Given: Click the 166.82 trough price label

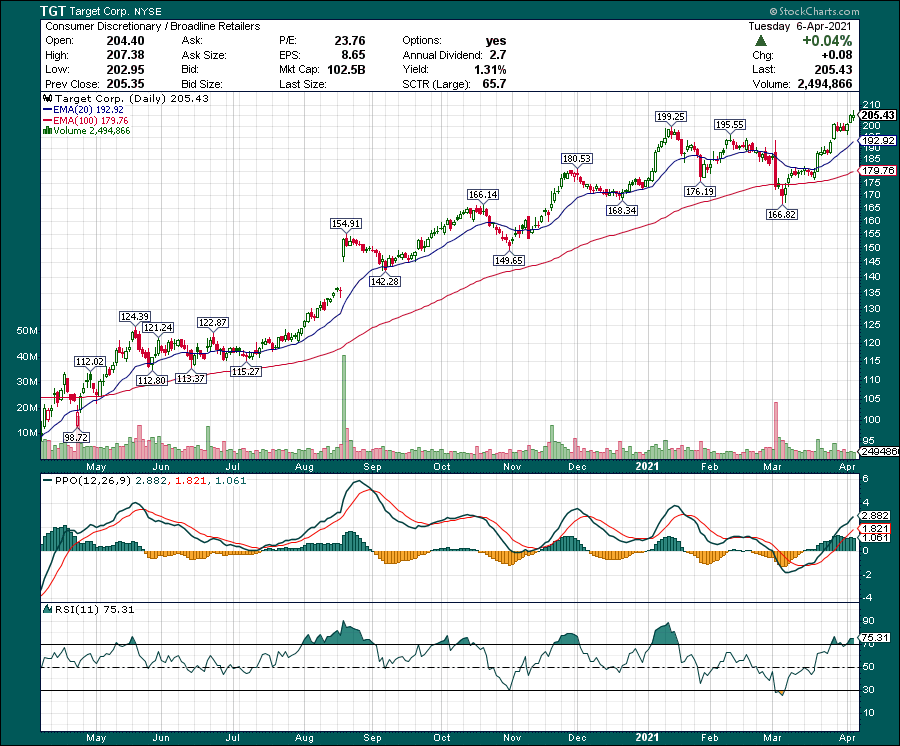Looking at the screenshot, I should (782, 214).
